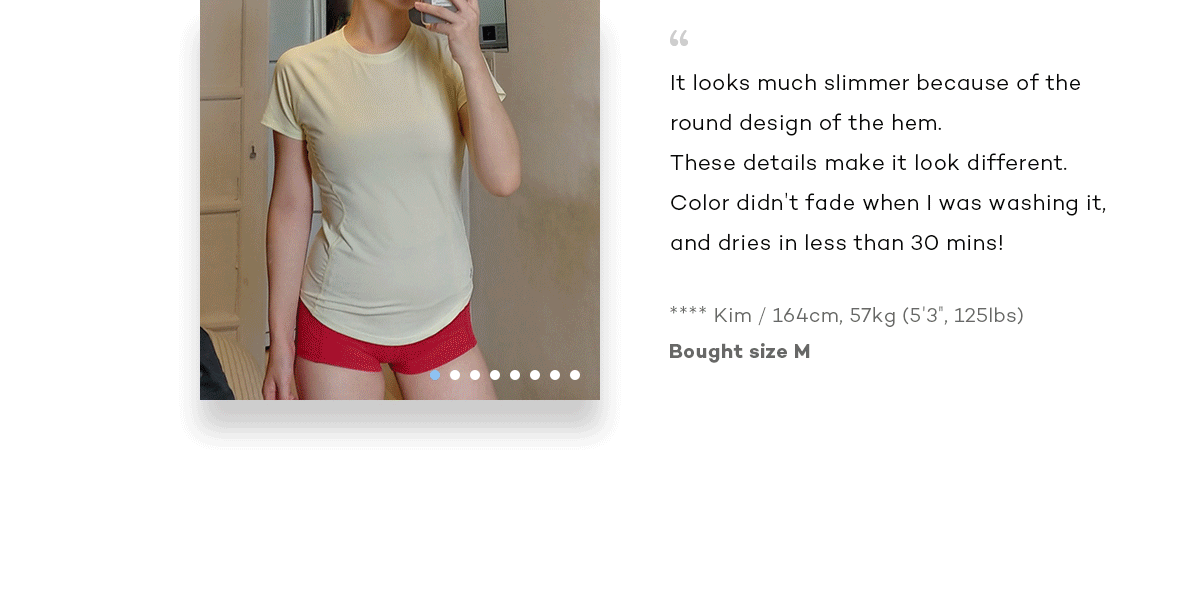Click "and dries in less than 30 mins!"

click(837, 243)
